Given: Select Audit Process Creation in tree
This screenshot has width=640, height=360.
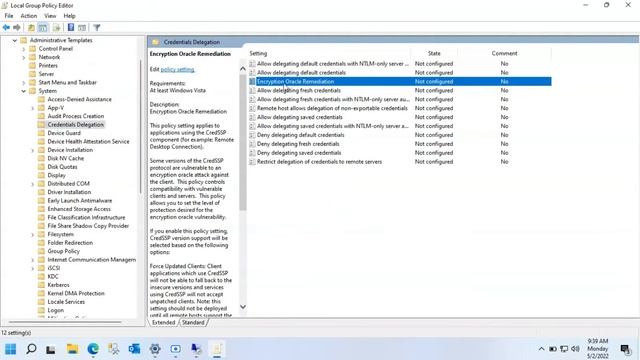Looking at the screenshot, I should coord(76,116).
